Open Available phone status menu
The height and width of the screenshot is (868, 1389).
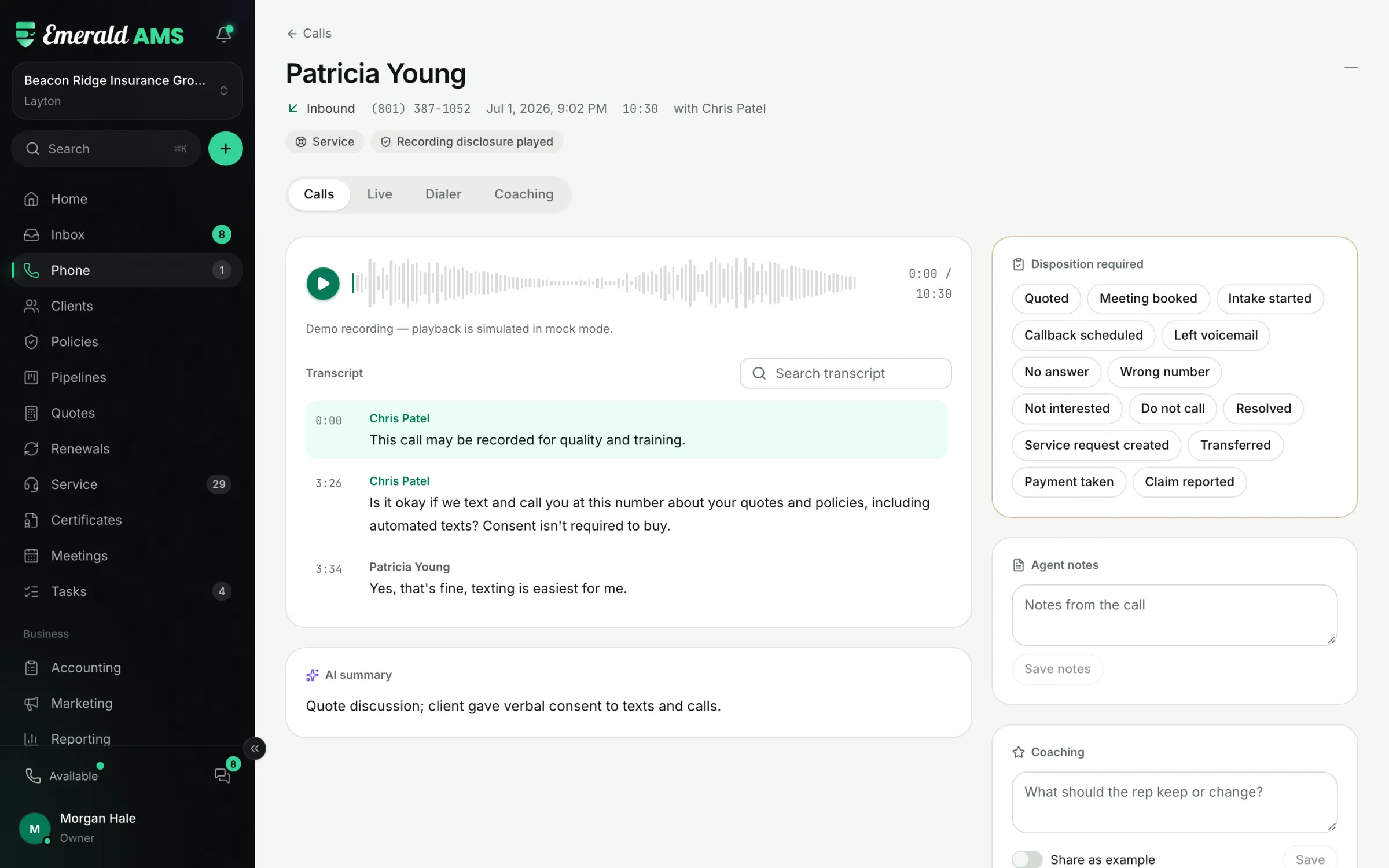click(63, 776)
